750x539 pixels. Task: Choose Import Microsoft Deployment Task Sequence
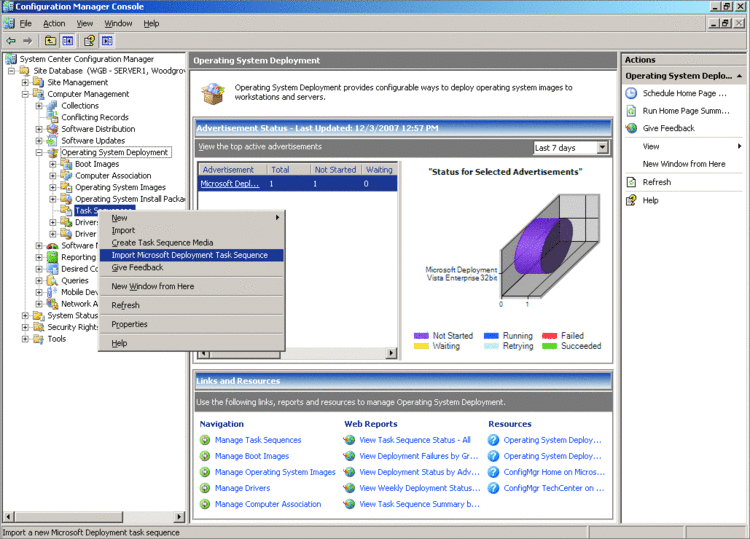pos(189,255)
